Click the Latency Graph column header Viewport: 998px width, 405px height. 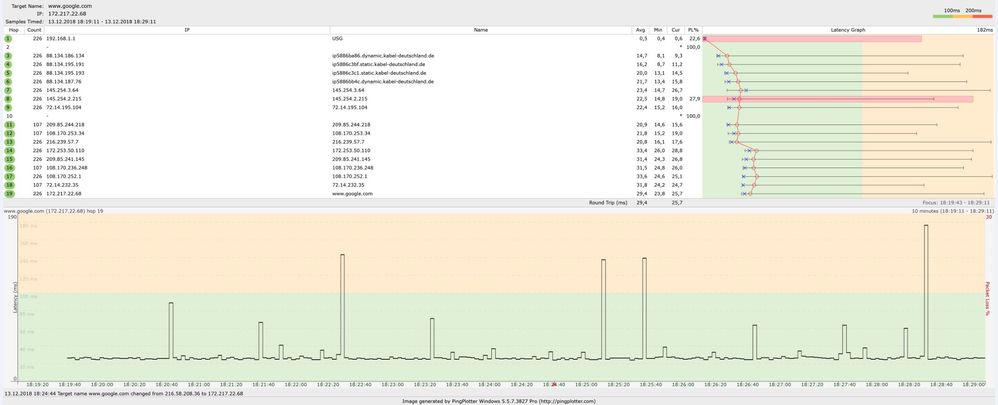848,30
